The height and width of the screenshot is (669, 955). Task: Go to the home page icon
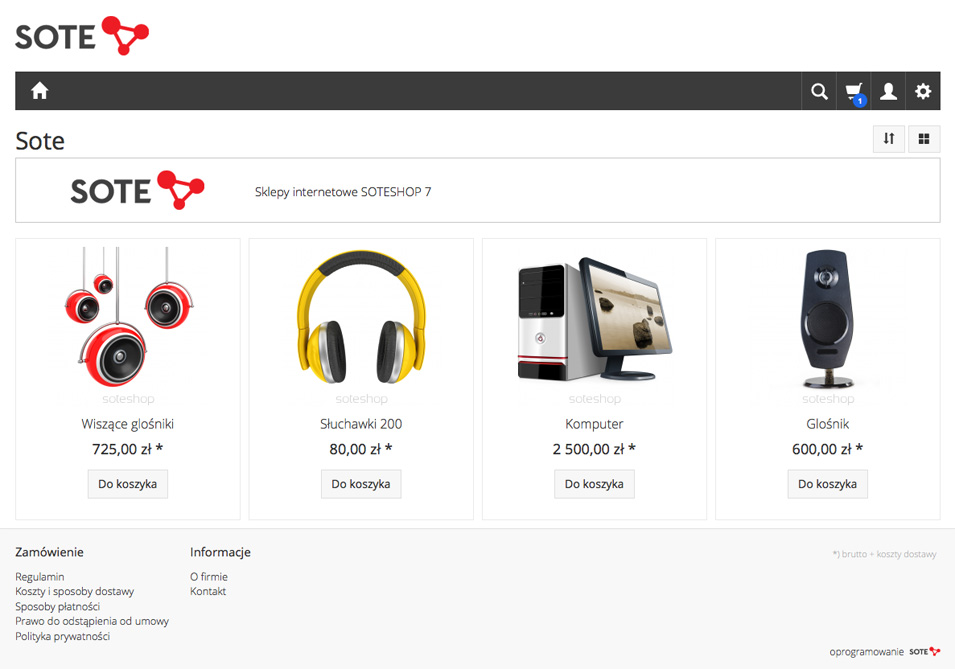pyautogui.click(x=40, y=91)
